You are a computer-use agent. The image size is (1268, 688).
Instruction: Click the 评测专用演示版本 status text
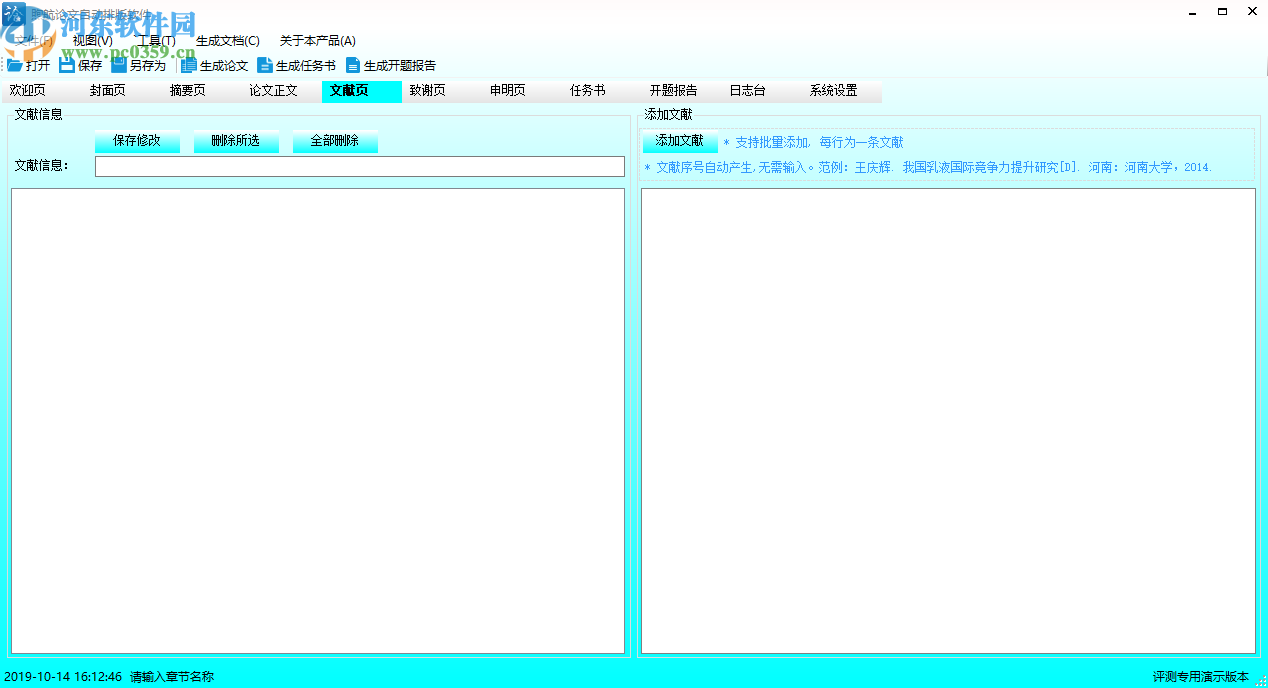1201,677
